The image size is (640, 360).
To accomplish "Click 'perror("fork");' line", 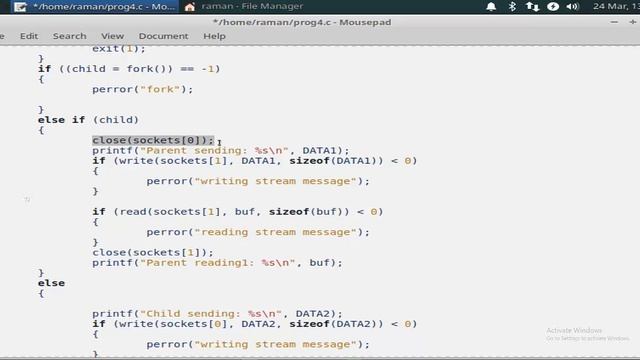I will point(142,89).
